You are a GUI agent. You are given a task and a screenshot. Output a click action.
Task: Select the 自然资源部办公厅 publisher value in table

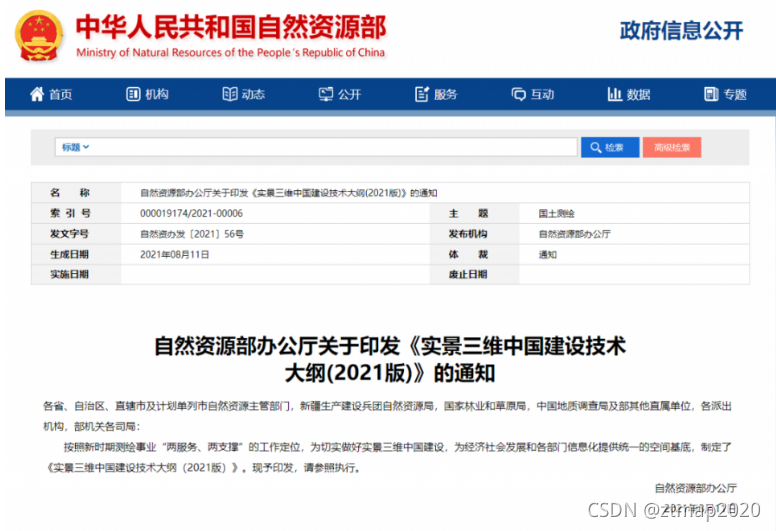point(574,234)
